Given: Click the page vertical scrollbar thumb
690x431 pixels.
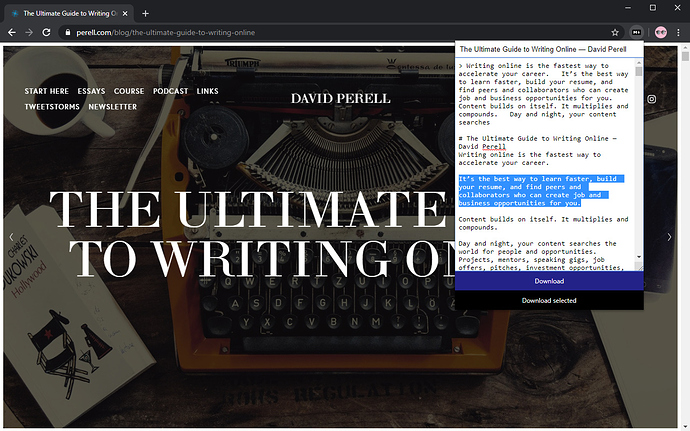Looking at the screenshot, I should (685, 56).
